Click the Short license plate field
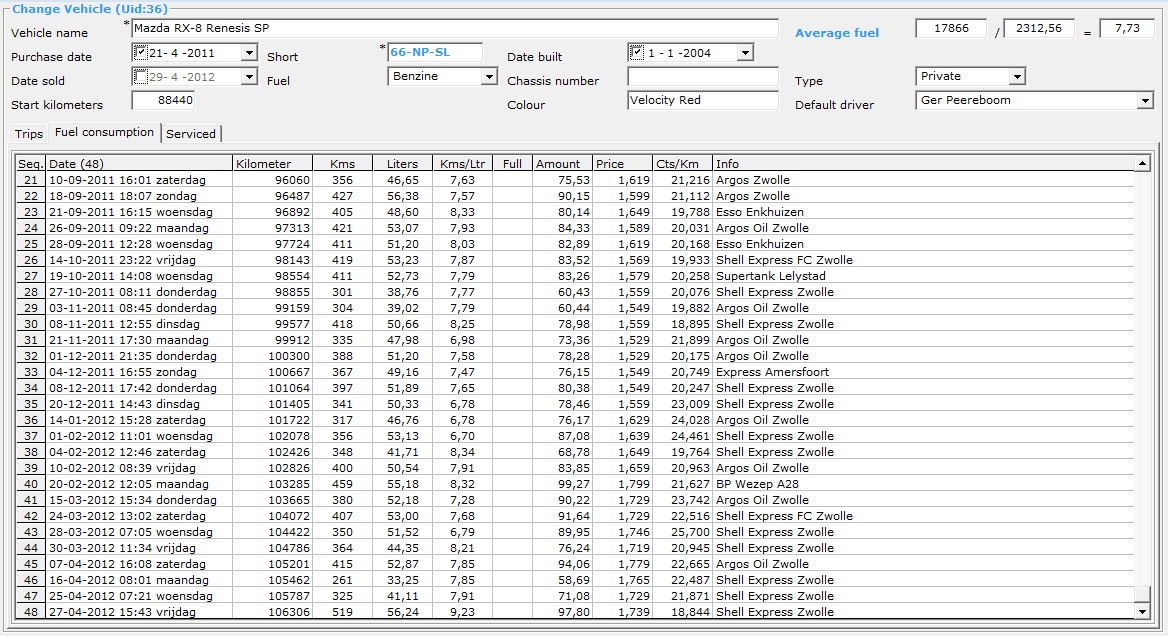Viewport: 1168px width, 636px height. coord(435,52)
